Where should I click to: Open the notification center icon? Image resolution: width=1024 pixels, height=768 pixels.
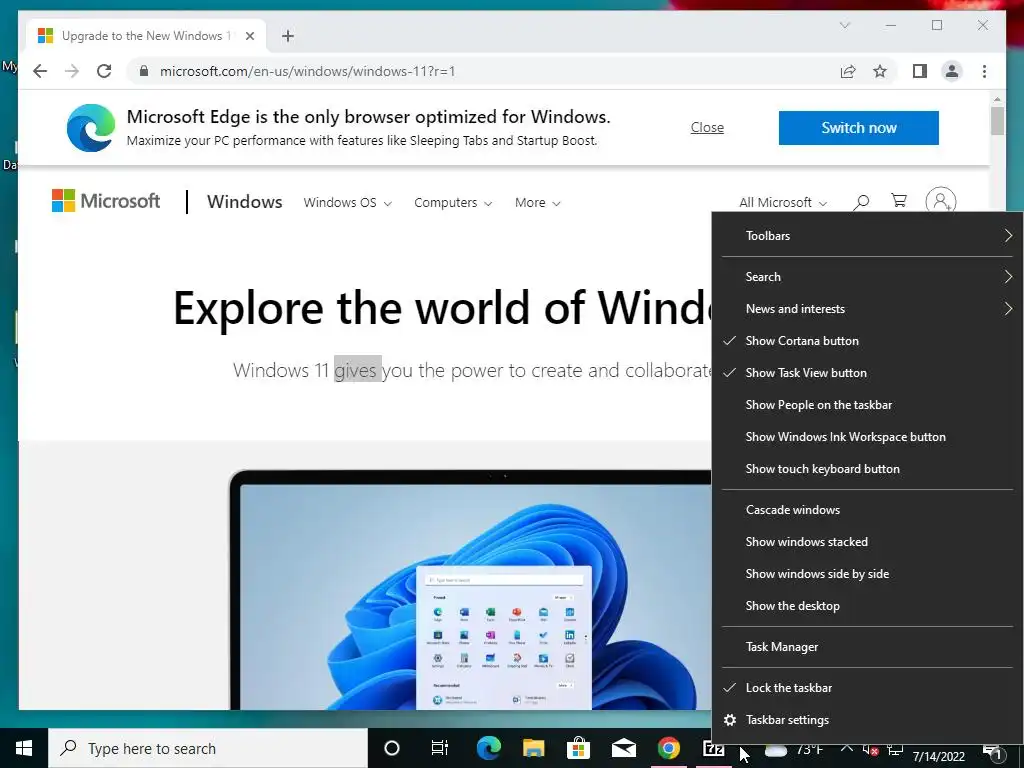pyautogui.click(x=994, y=752)
